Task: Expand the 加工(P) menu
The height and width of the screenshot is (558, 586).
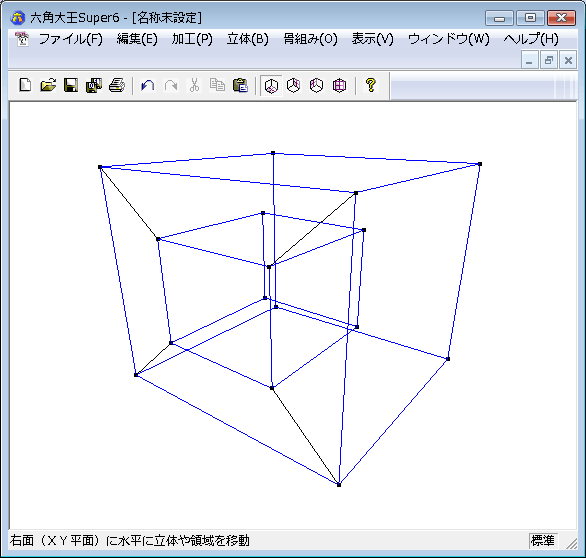Action: (x=192, y=39)
